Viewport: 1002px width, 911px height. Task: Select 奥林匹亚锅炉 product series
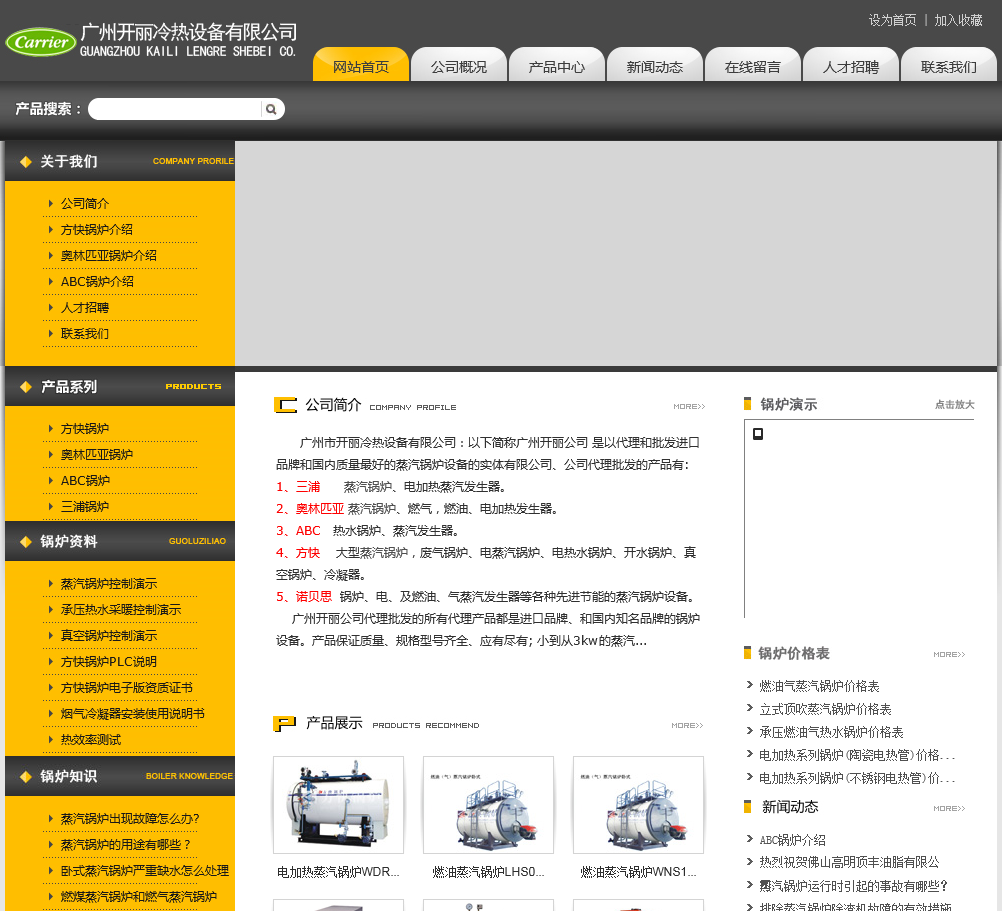96,455
